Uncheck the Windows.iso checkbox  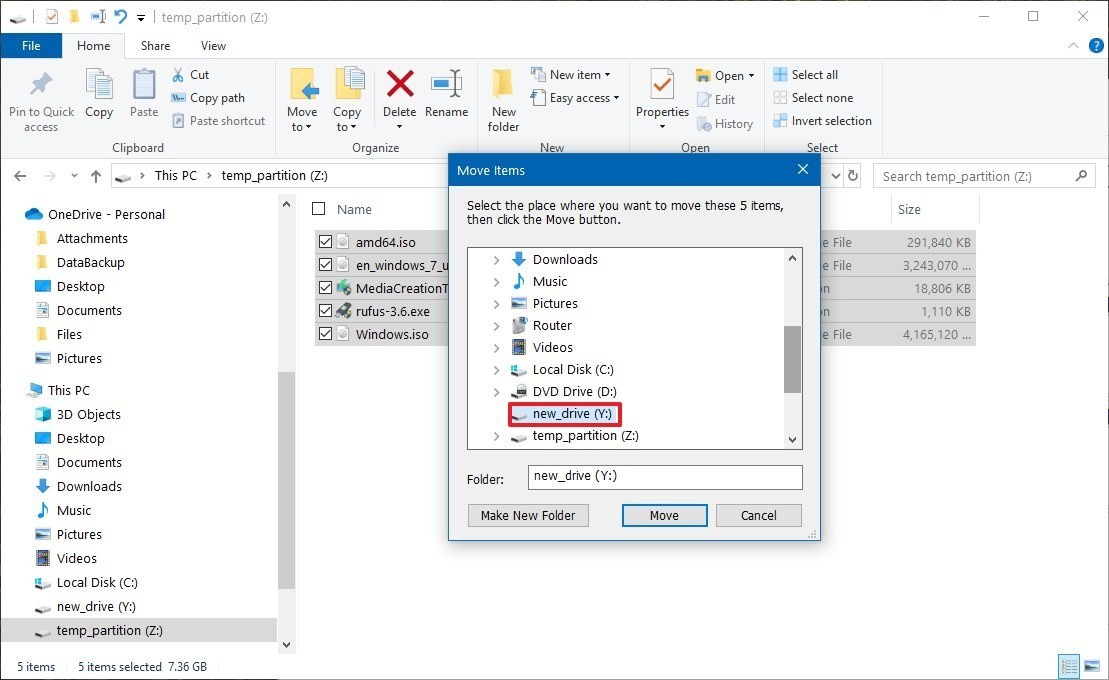click(x=325, y=334)
